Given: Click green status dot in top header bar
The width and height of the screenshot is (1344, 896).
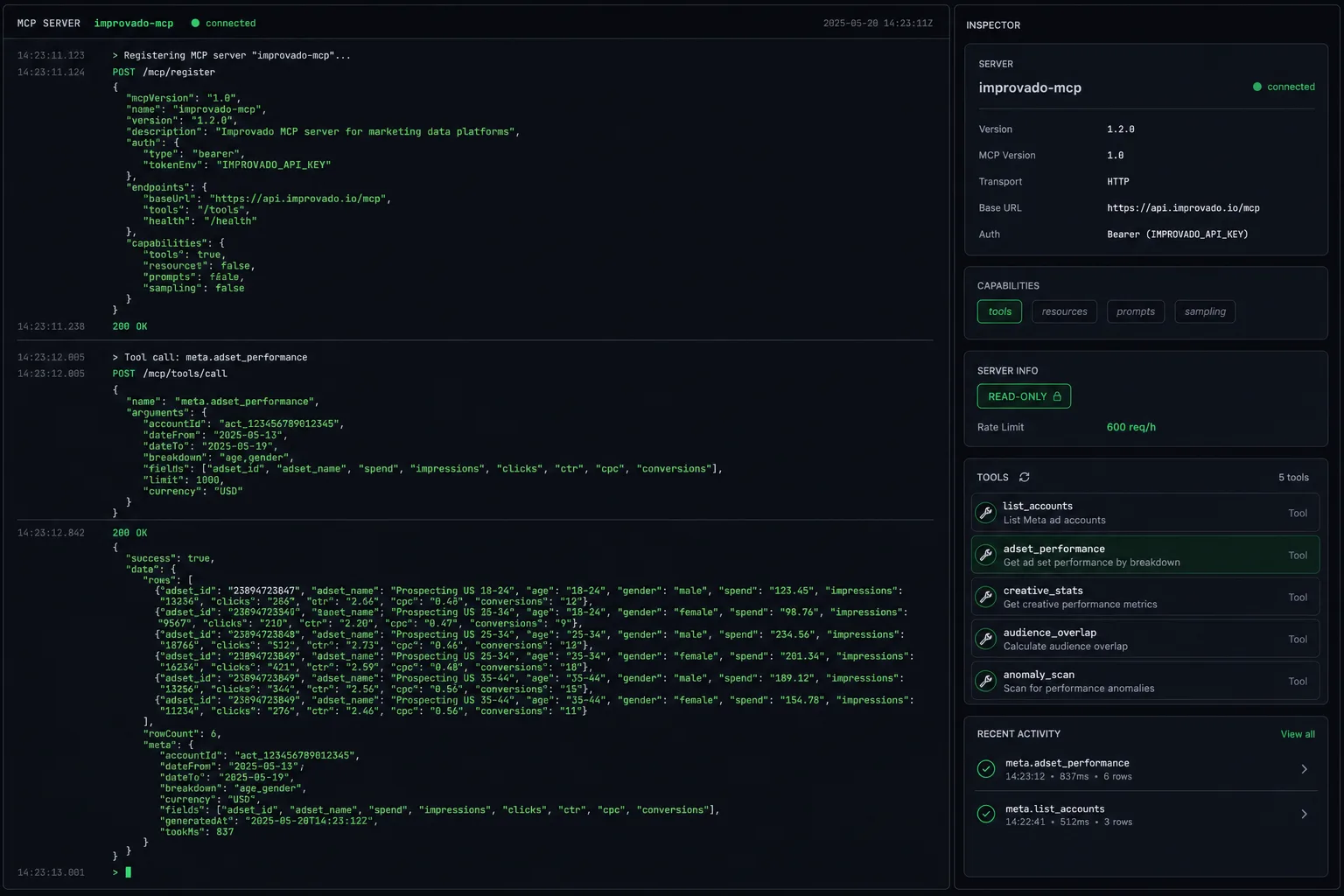Looking at the screenshot, I should (x=195, y=23).
